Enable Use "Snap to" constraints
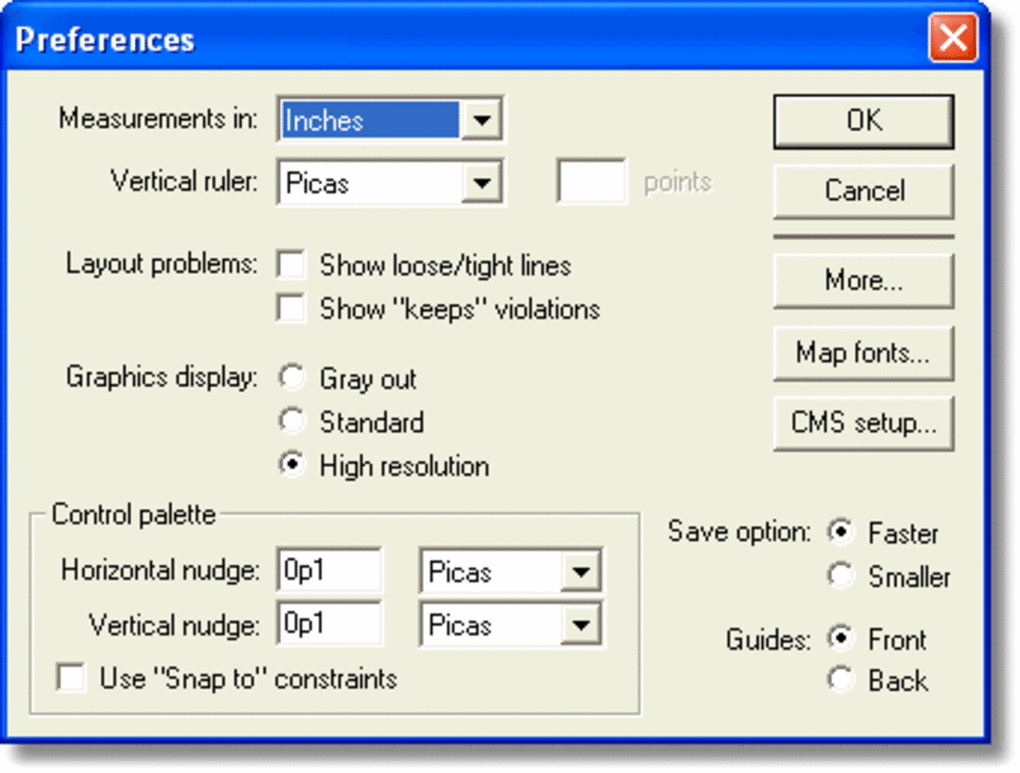Viewport: 1020px width, 773px height. 71,678
